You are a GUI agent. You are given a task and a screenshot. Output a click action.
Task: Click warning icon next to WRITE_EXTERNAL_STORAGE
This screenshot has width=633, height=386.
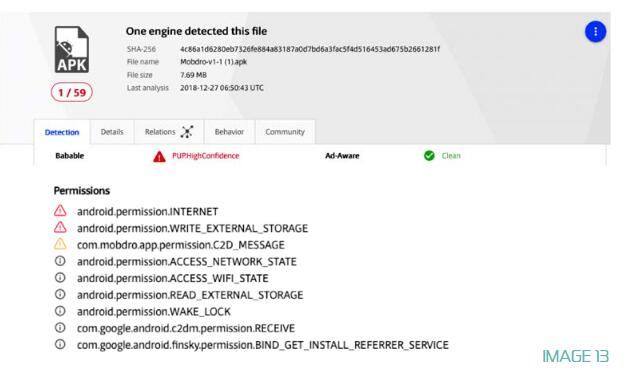pyautogui.click(x=60, y=227)
